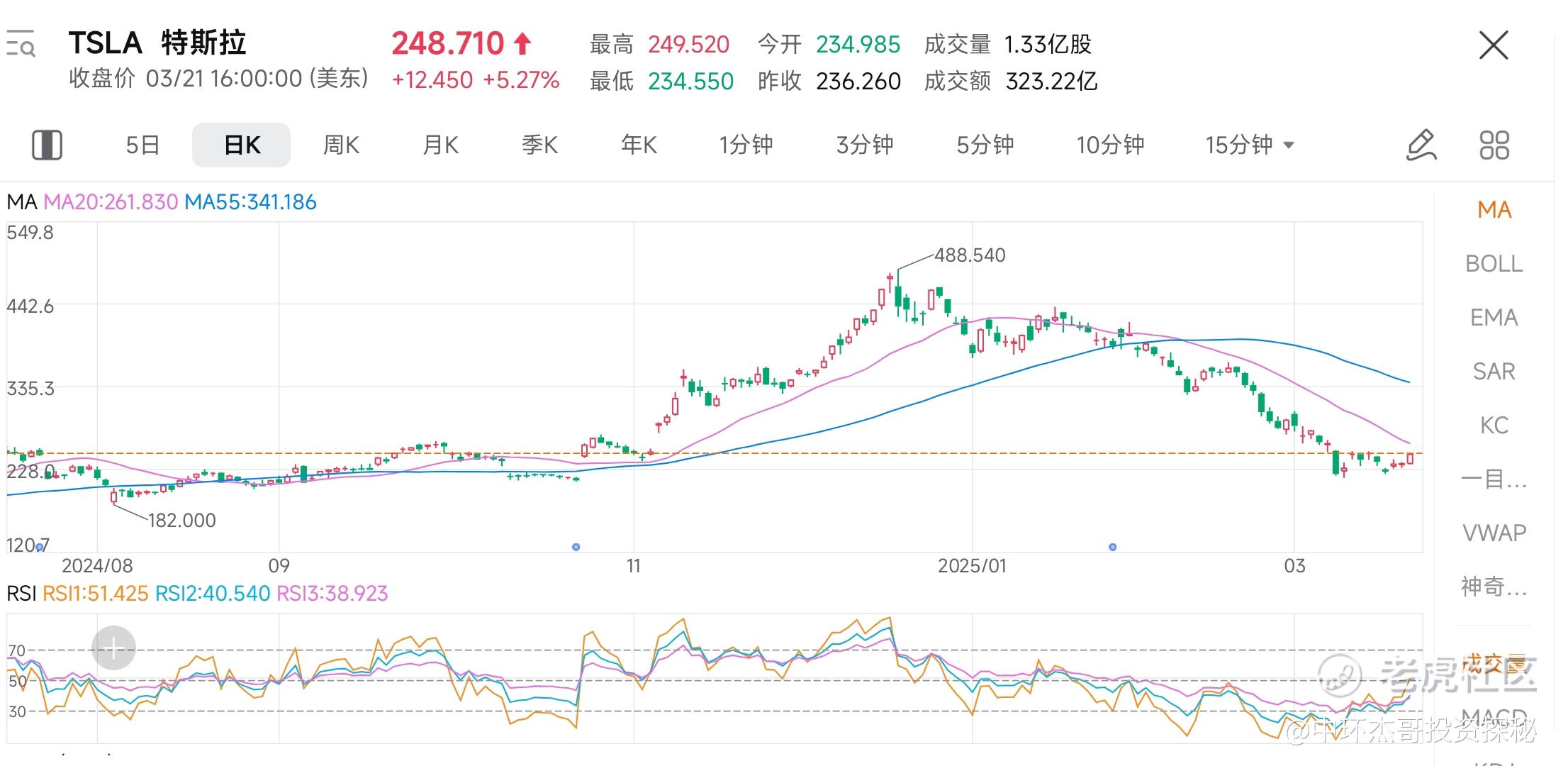The image size is (1568, 766).
Task: Open the stock search list icon
Action: 21,44
